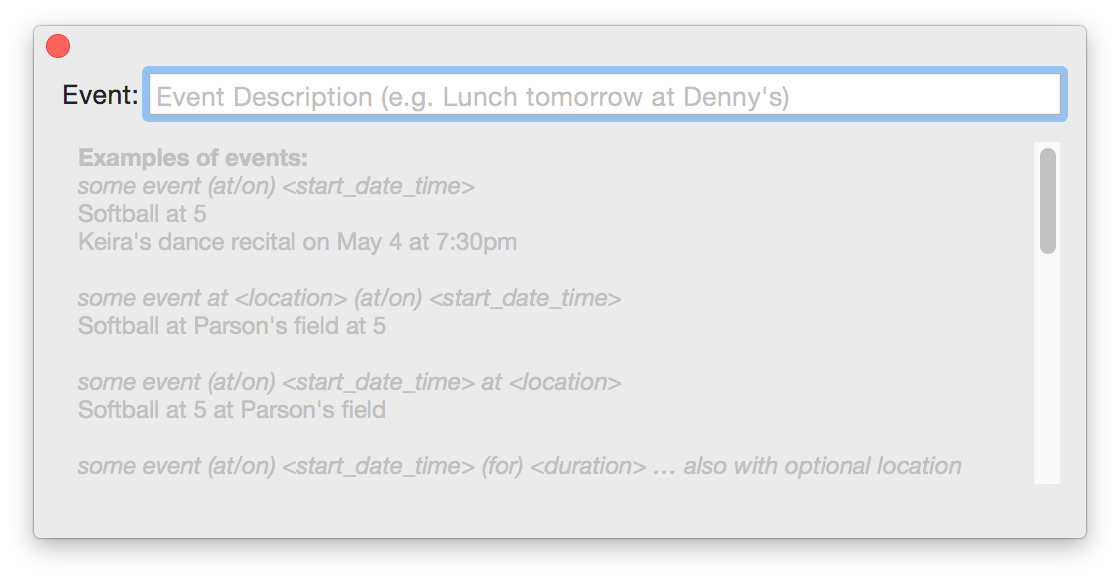
Task: Click the Event Description input field
Action: [604, 94]
